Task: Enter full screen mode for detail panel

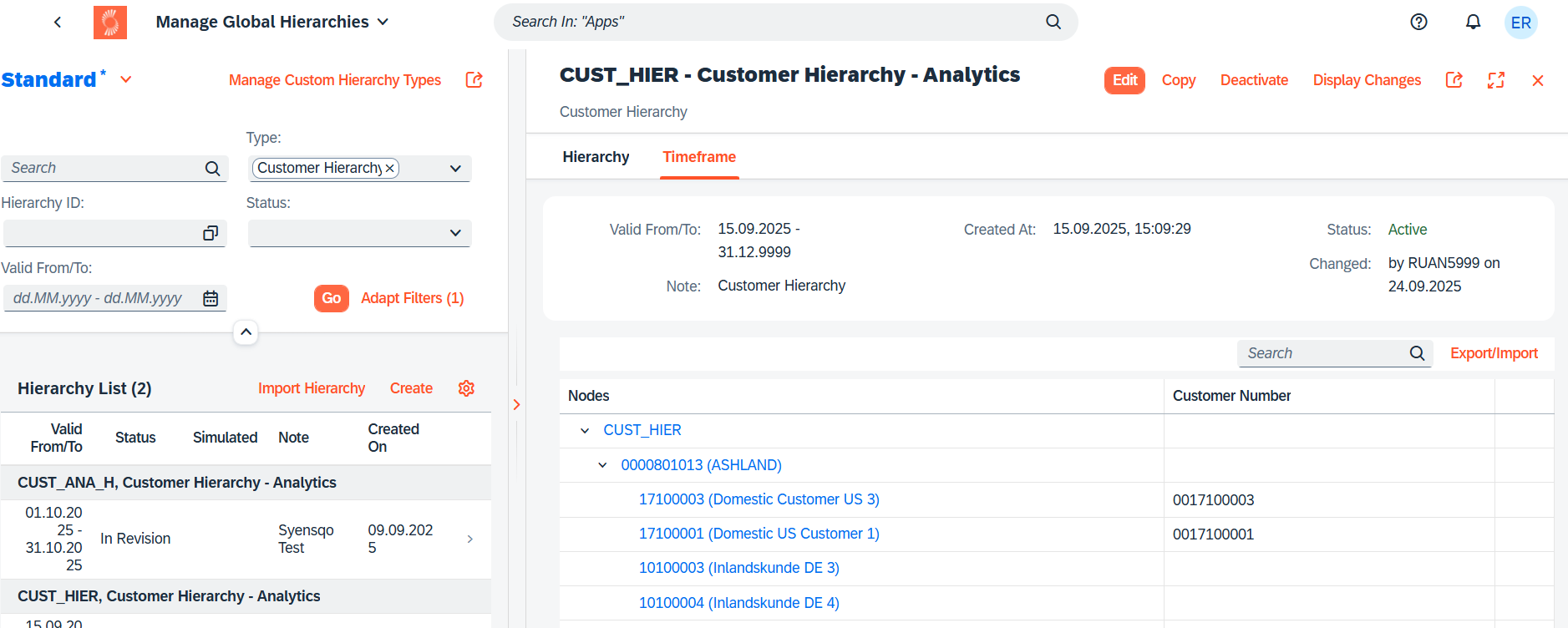Action: (x=1495, y=80)
